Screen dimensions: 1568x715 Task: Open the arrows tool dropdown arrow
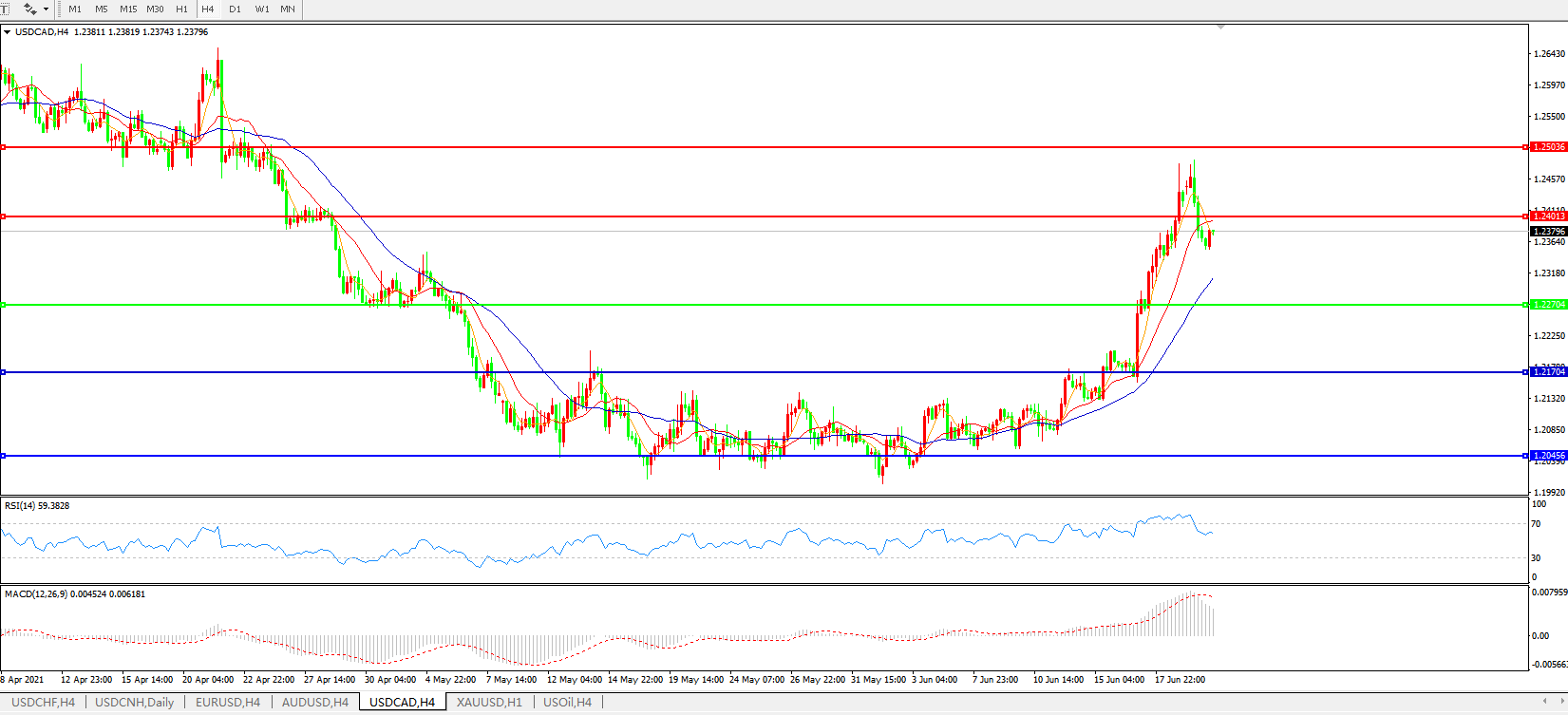(x=46, y=9)
